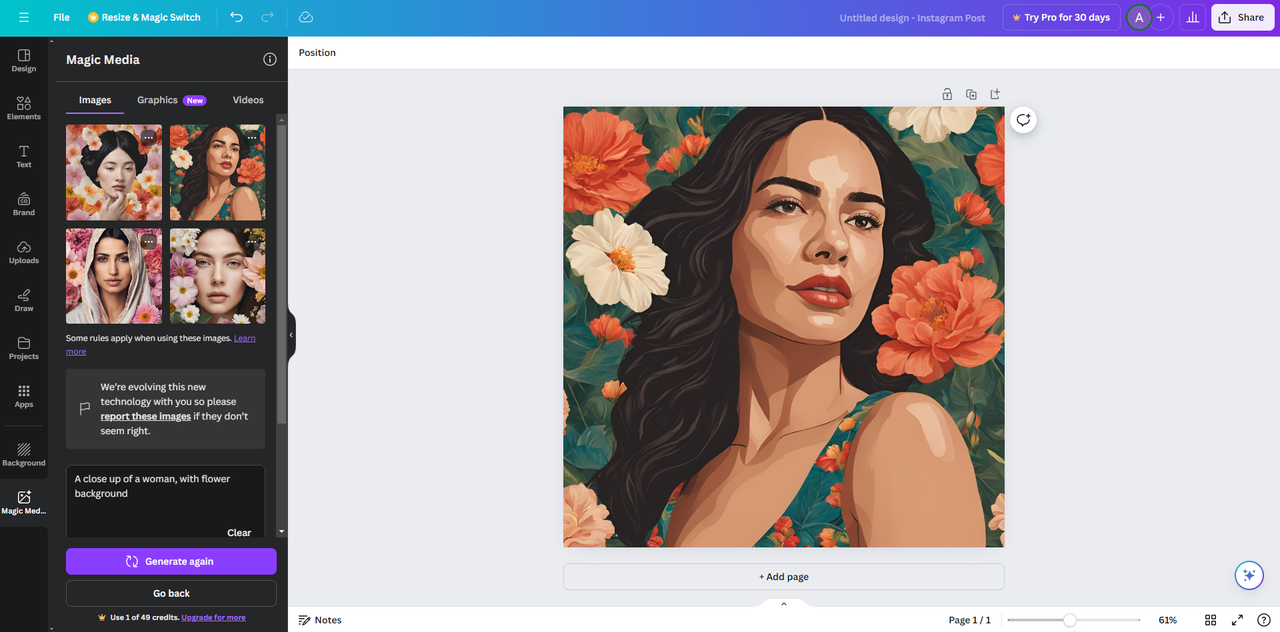Select the orange-flower woman generated thumbnail
This screenshot has height=632, width=1280.
point(218,172)
